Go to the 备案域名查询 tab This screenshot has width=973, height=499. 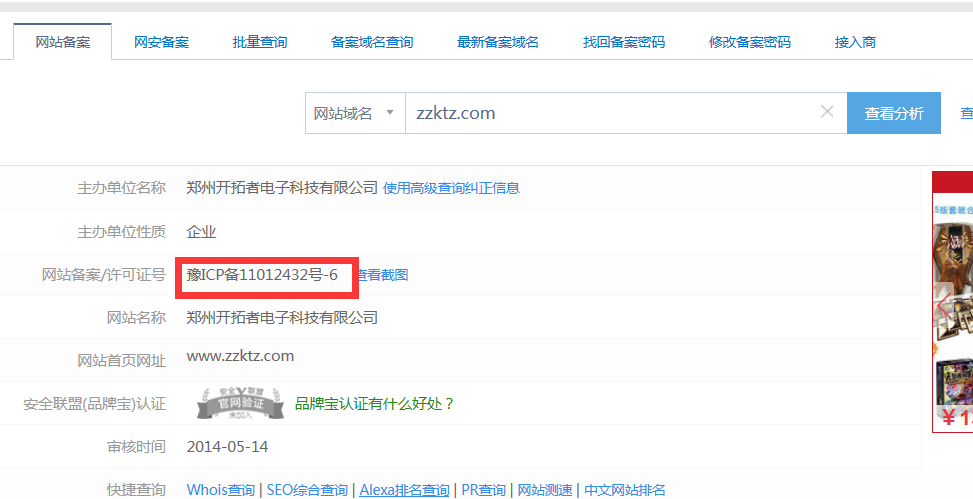tap(371, 42)
